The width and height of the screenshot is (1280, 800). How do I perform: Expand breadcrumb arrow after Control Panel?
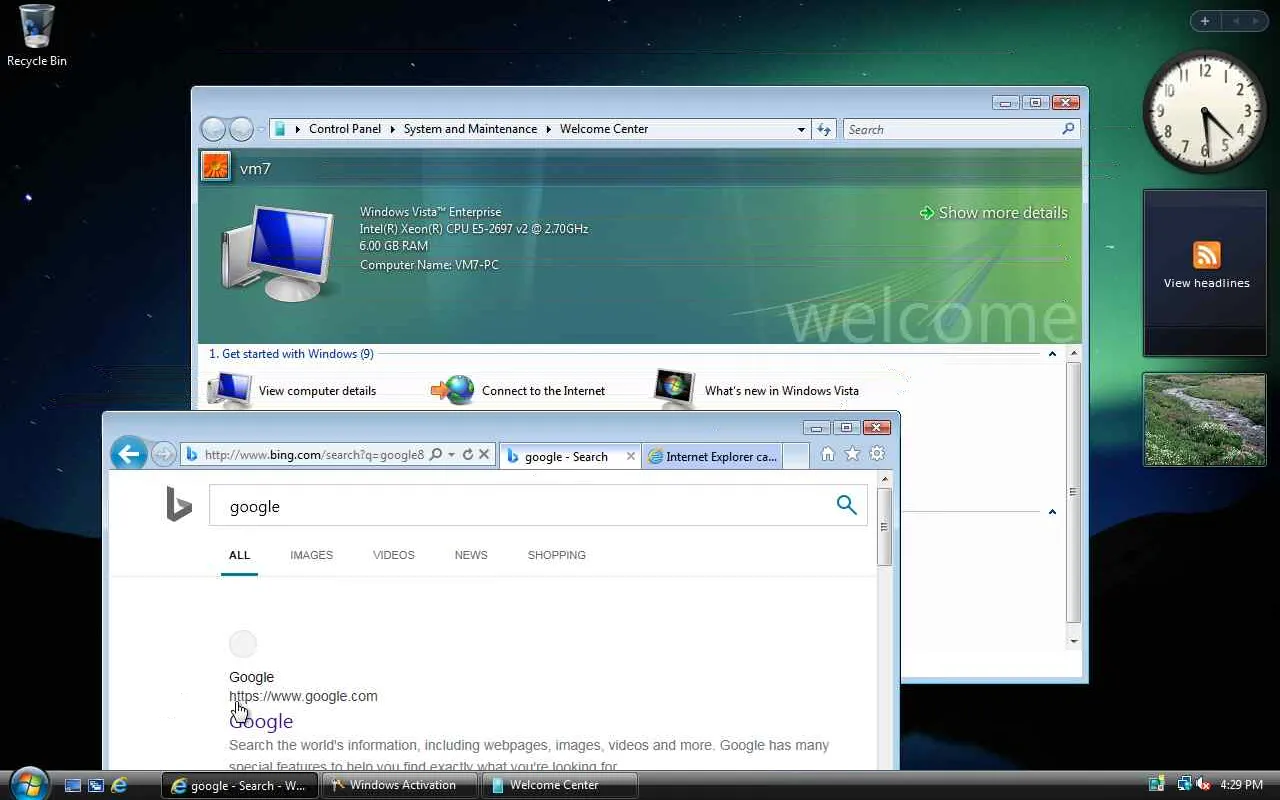392,129
